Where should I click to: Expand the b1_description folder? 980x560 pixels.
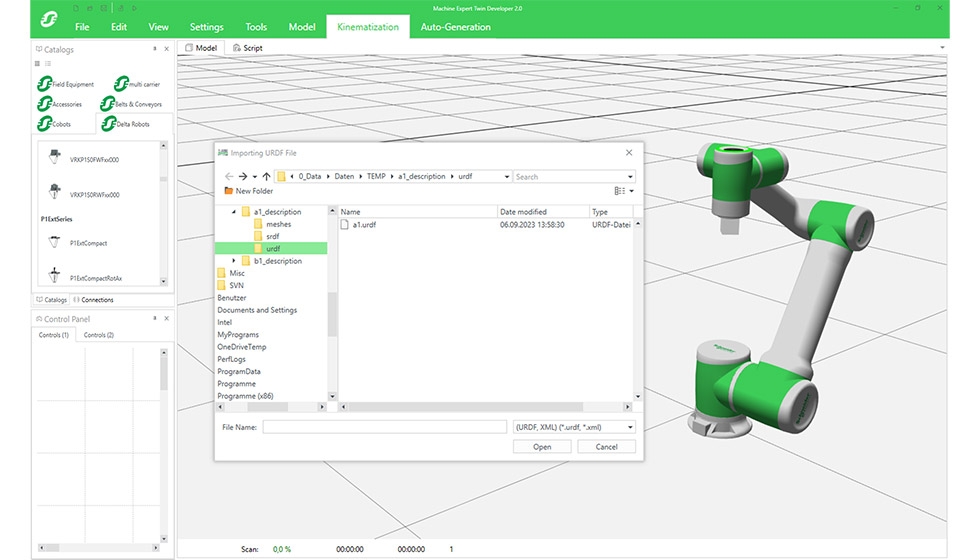234,261
